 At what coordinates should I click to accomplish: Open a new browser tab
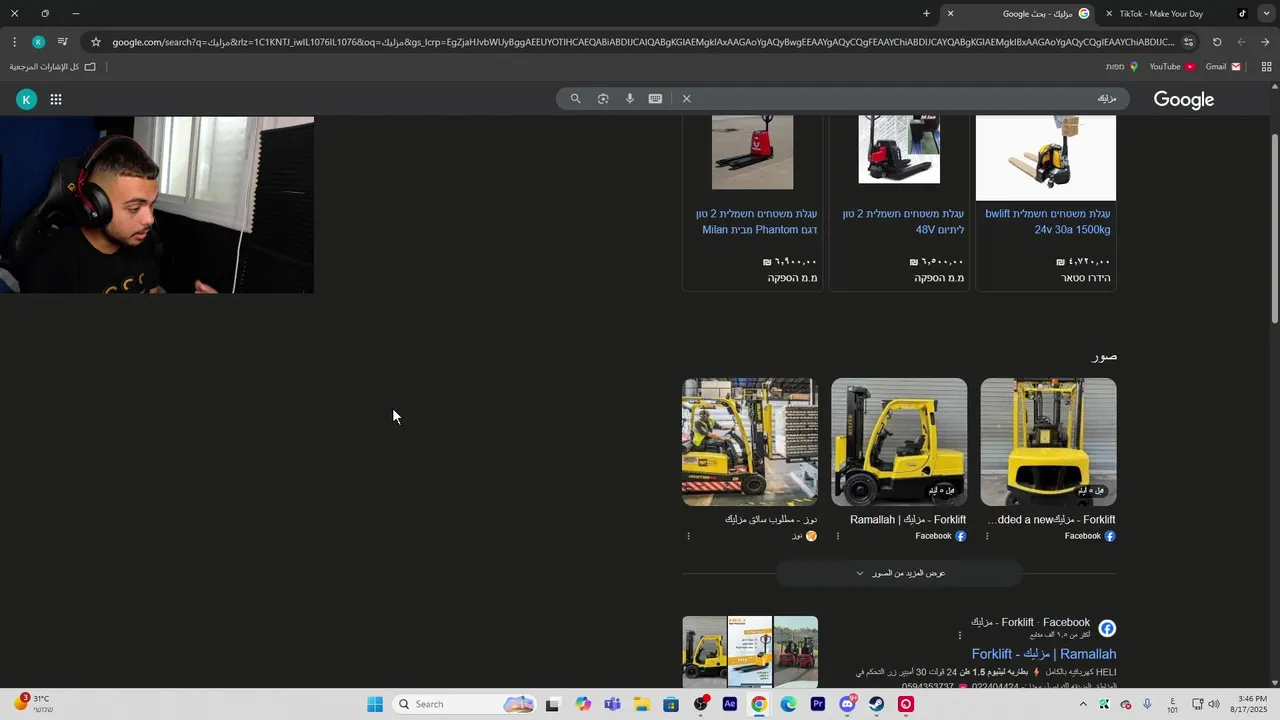pos(926,14)
